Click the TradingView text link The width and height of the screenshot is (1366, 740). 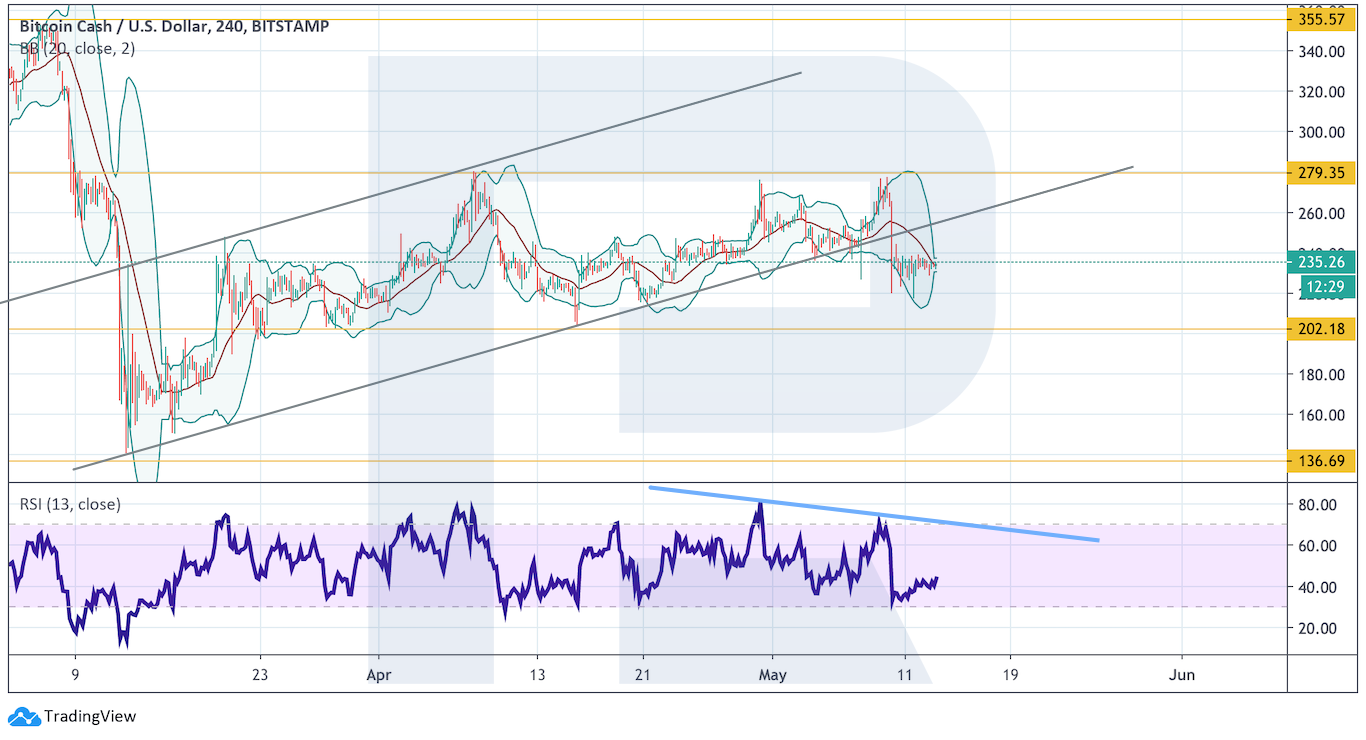point(89,716)
